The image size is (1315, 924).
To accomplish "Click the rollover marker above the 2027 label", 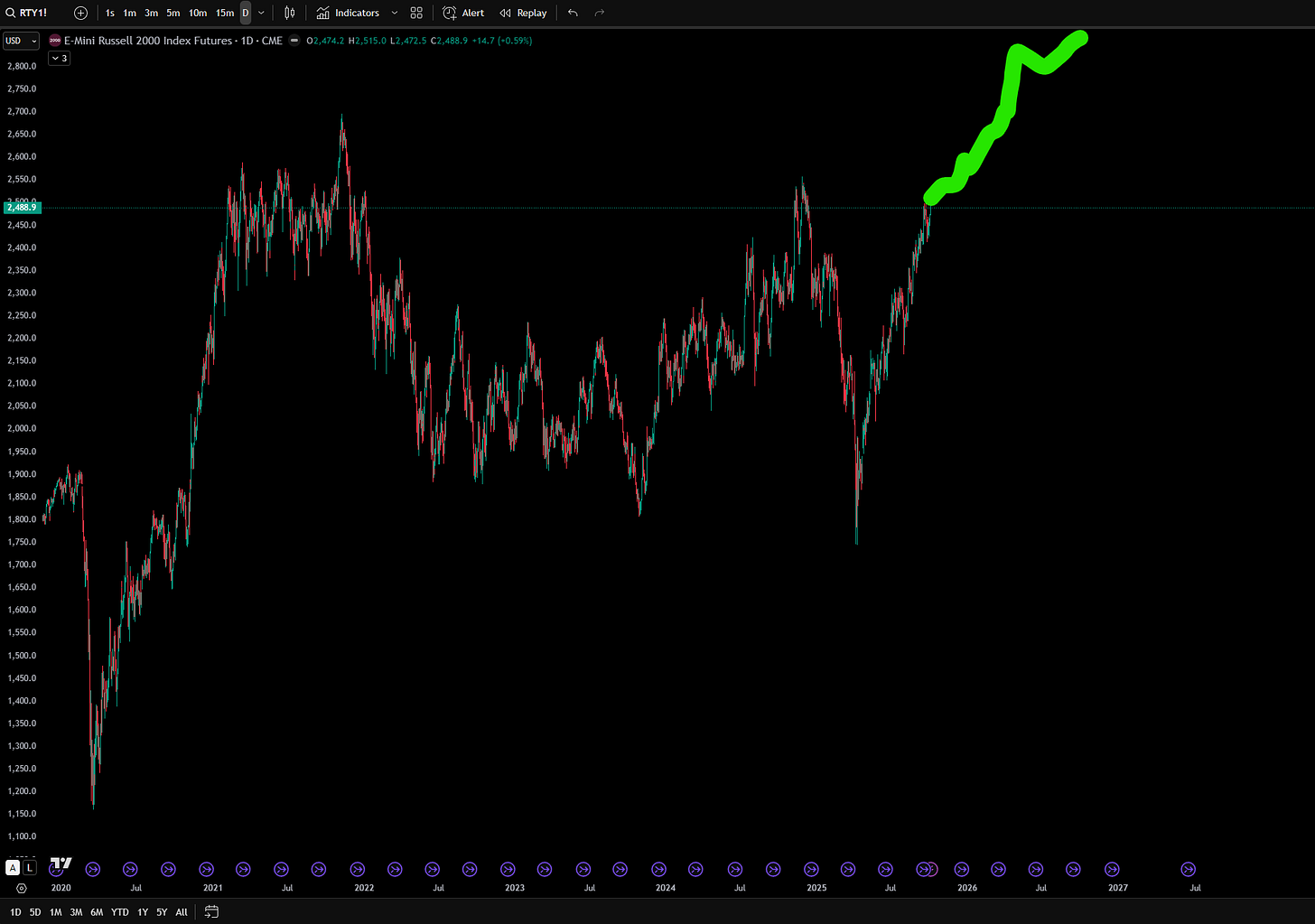I will point(1113,869).
